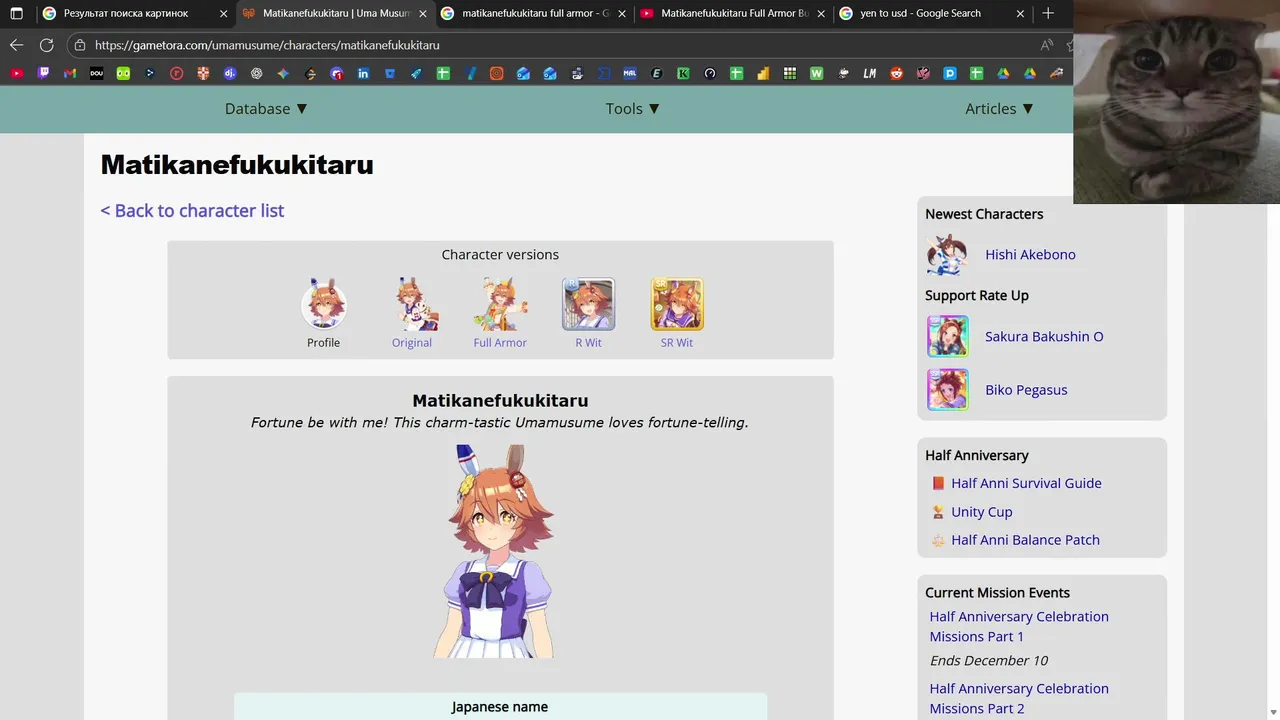Image resolution: width=1280 pixels, height=720 pixels.
Task: Click the Biko Pegasus card image
Action: click(947, 389)
